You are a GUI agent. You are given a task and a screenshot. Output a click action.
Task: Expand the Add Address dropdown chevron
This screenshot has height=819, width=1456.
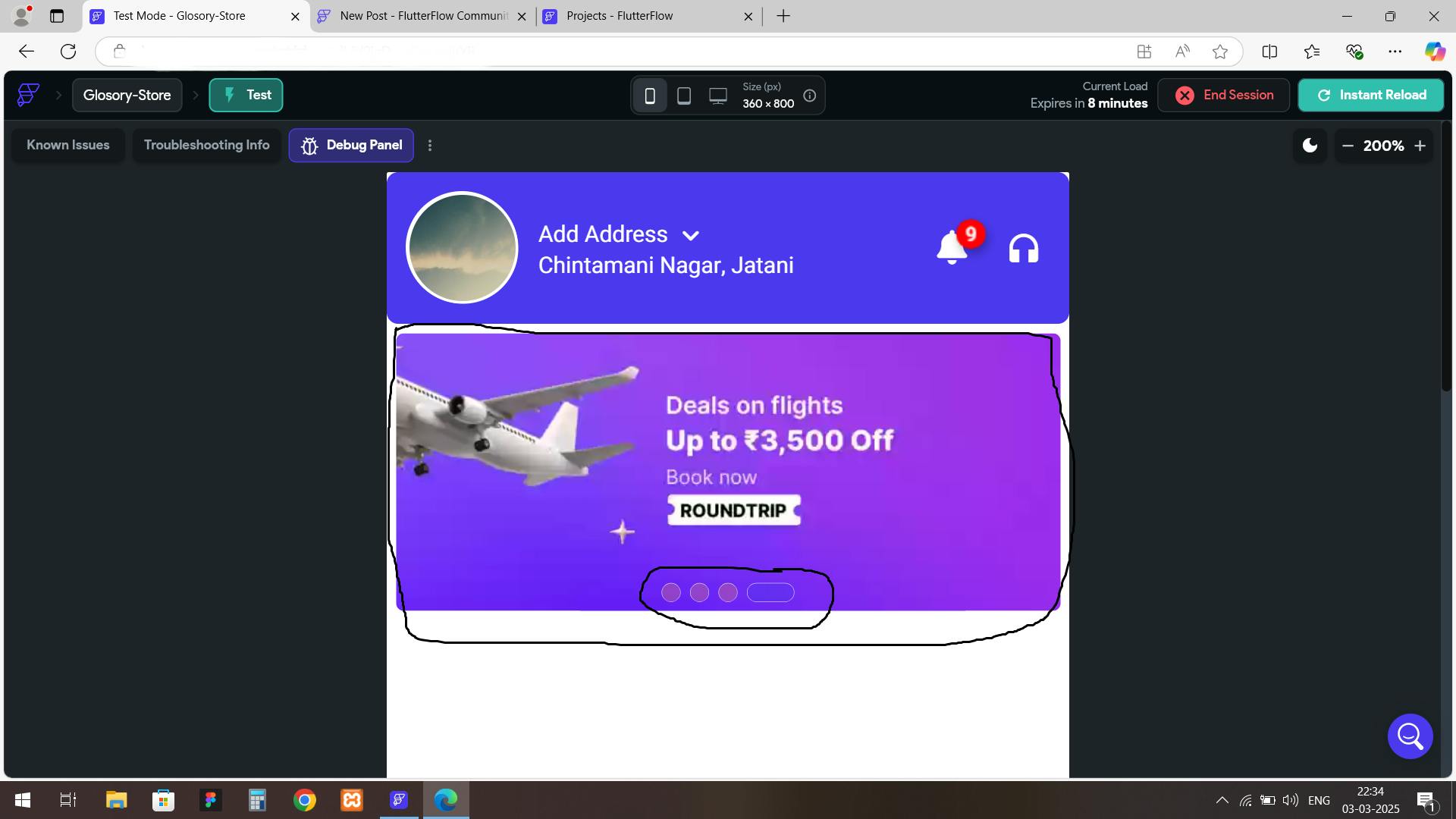pyautogui.click(x=690, y=236)
